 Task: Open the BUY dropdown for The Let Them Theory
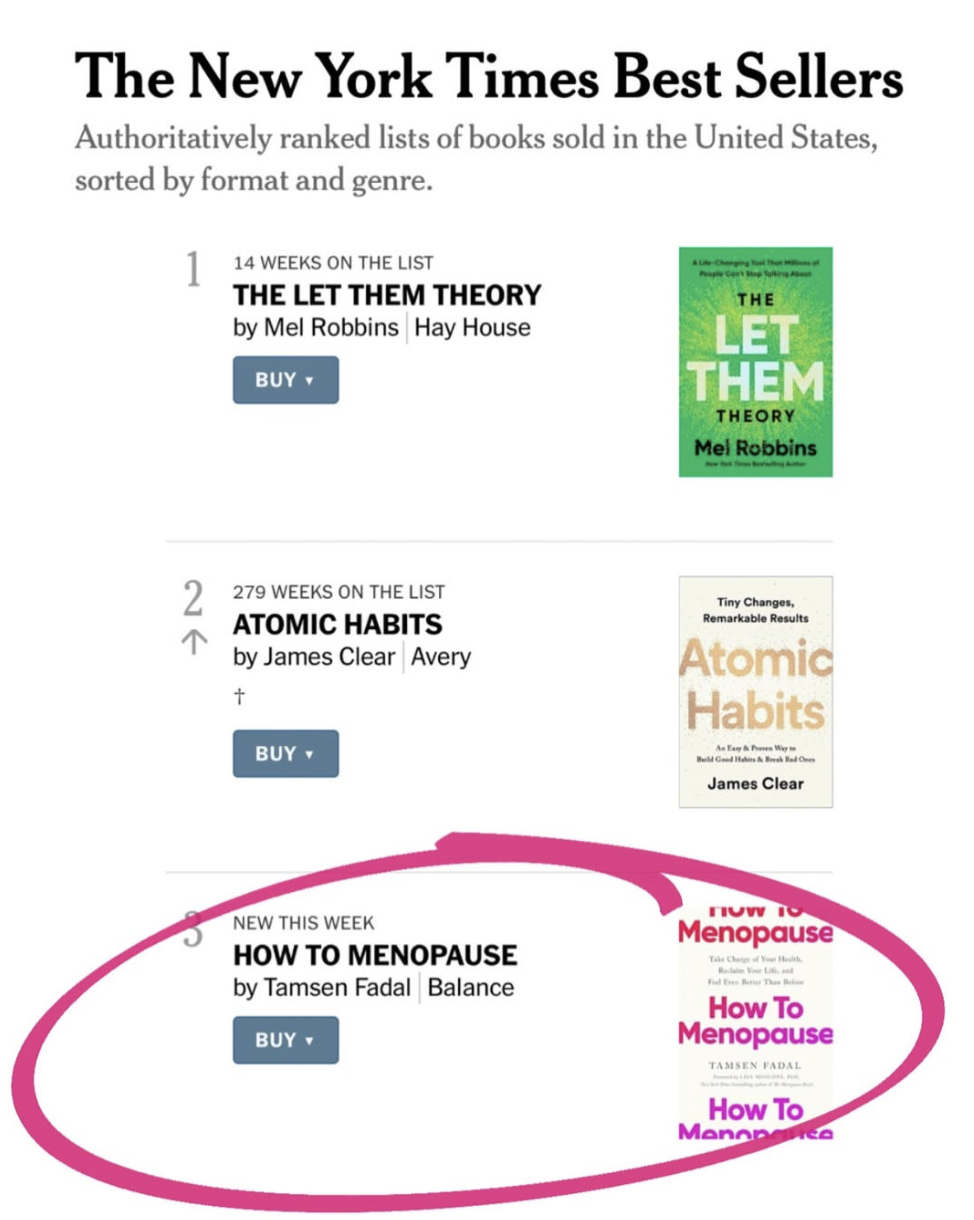(x=285, y=380)
